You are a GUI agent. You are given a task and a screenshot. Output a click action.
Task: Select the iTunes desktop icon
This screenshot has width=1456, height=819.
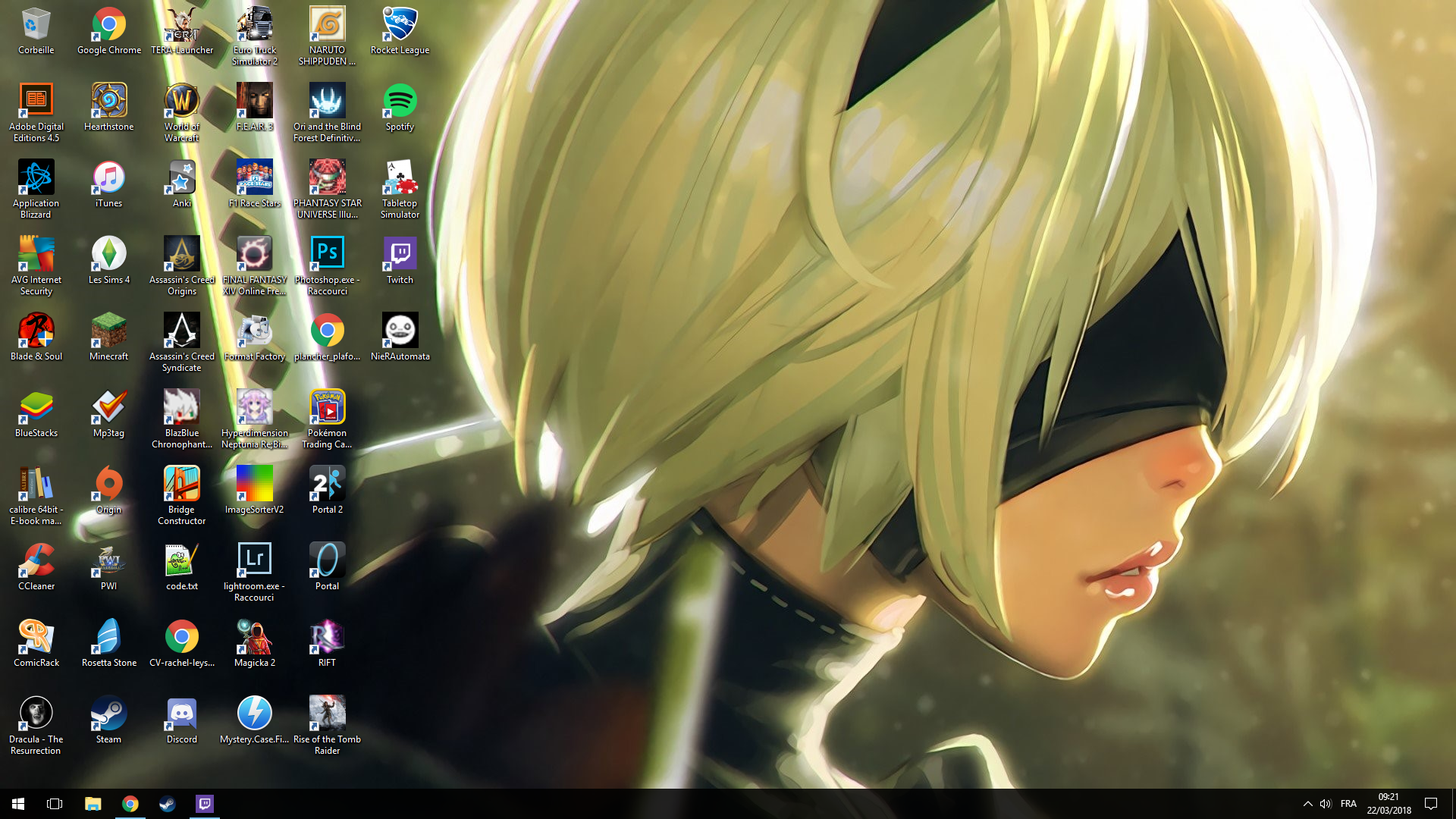108,185
